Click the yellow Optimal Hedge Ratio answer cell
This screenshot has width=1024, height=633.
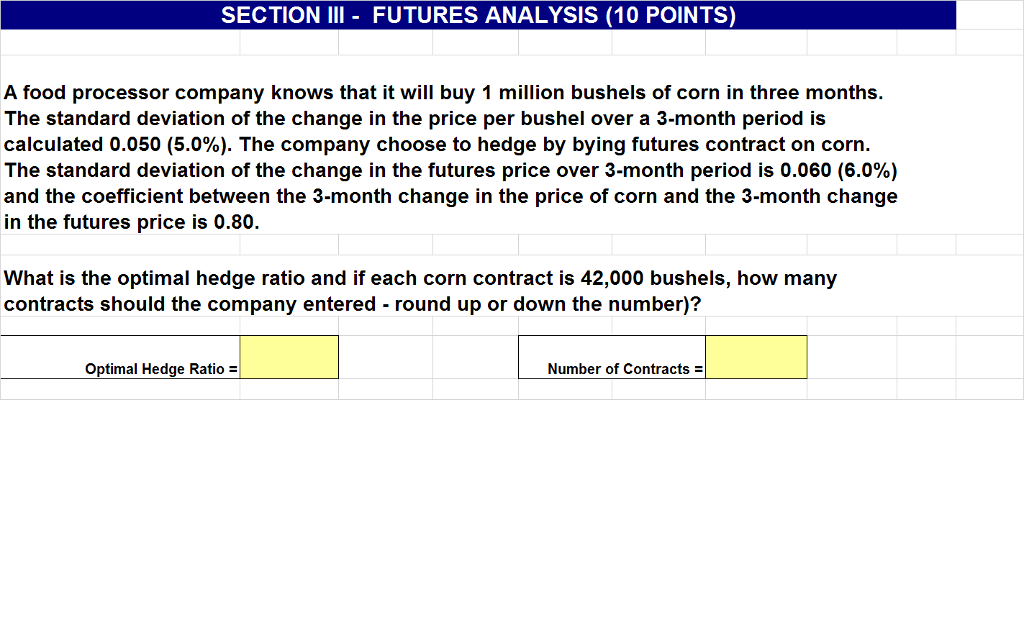tap(289, 357)
